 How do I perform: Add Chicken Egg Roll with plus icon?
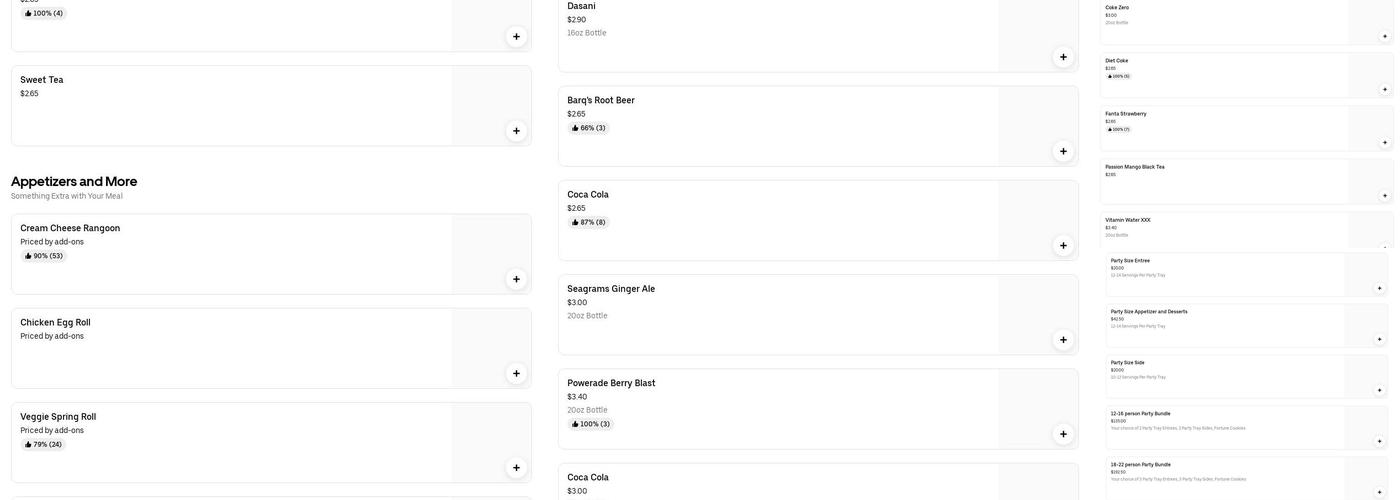point(516,374)
